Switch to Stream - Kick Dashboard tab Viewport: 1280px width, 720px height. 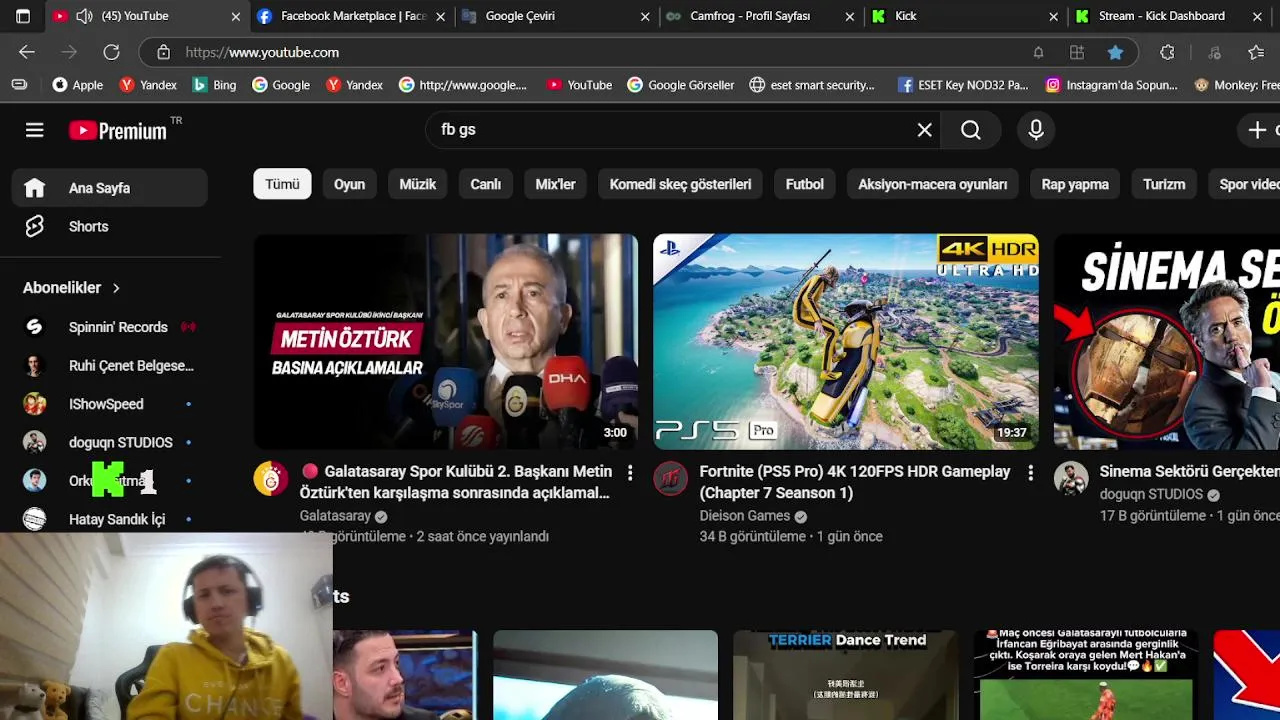coord(1168,16)
